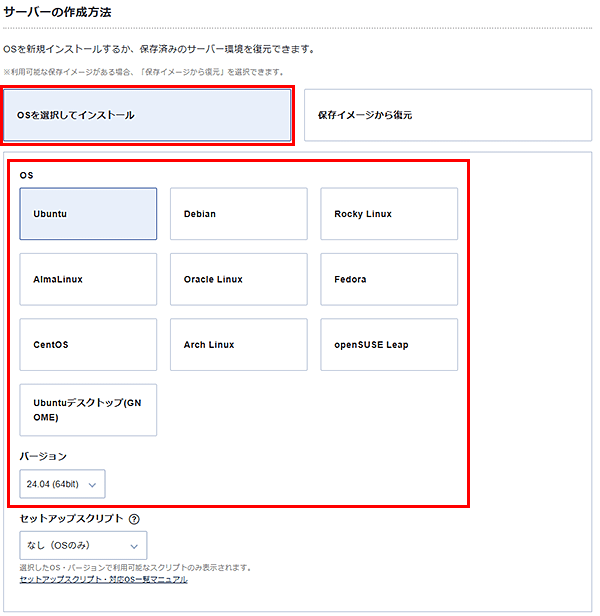This screenshot has width=600, height=616.
Task: Click description "OSを新規インストールするか"
Action: pyautogui.click(x=159, y=50)
